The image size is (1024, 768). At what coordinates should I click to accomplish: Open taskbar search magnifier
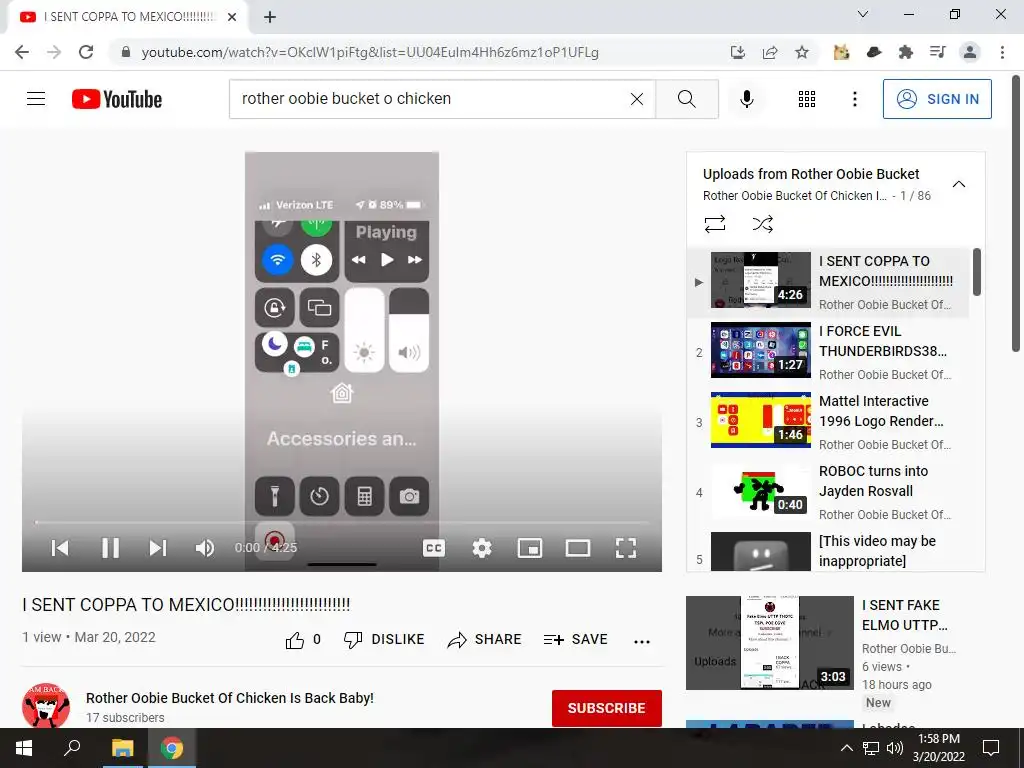pyautogui.click(x=72, y=748)
